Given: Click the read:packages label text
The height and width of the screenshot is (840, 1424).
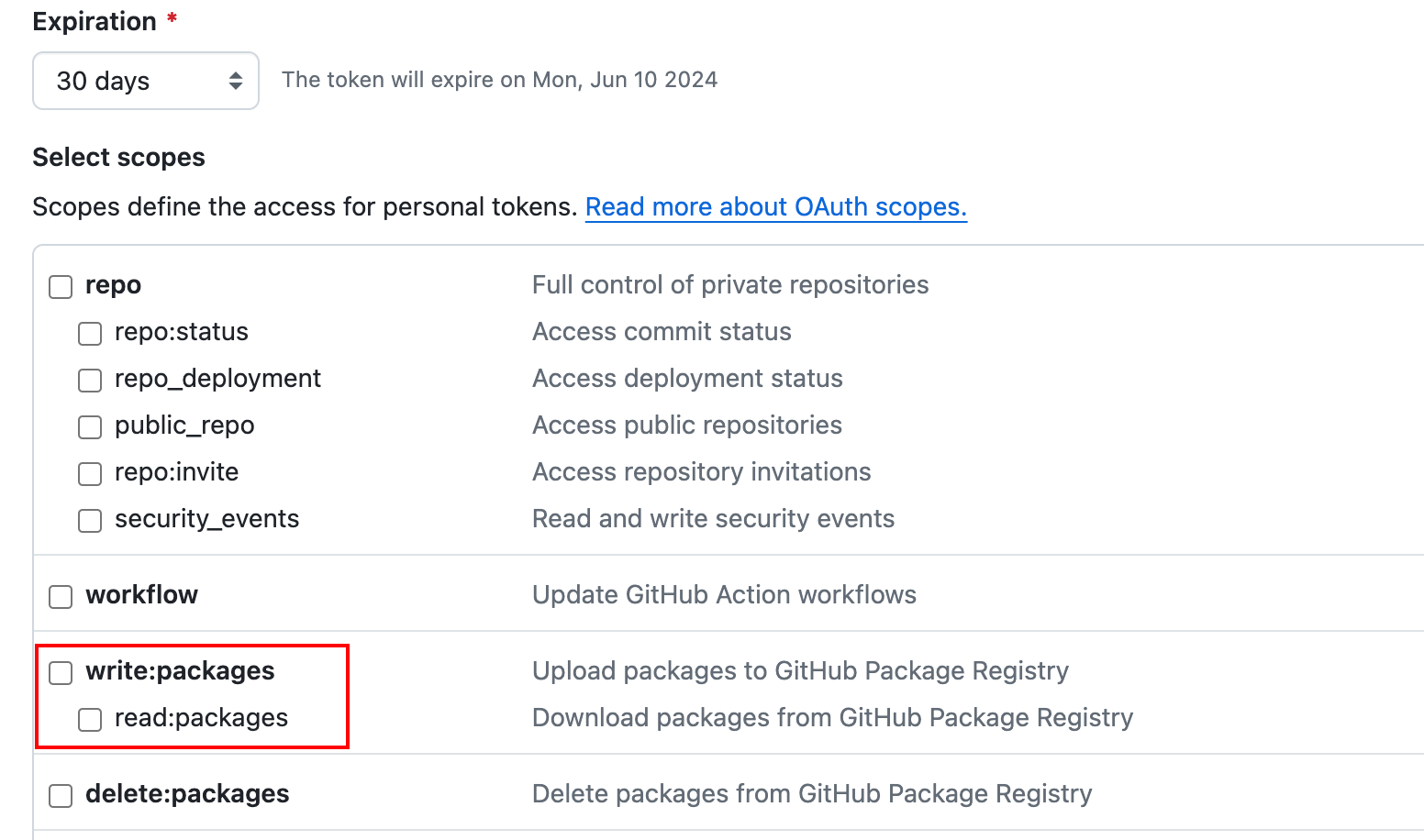Looking at the screenshot, I should click(x=201, y=718).
